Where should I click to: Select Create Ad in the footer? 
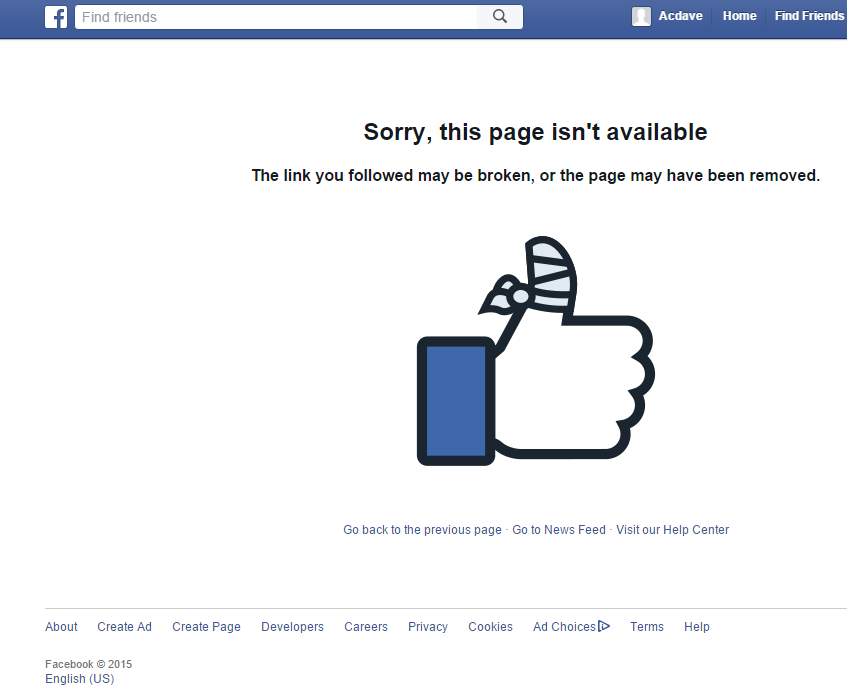tap(124, 627)
